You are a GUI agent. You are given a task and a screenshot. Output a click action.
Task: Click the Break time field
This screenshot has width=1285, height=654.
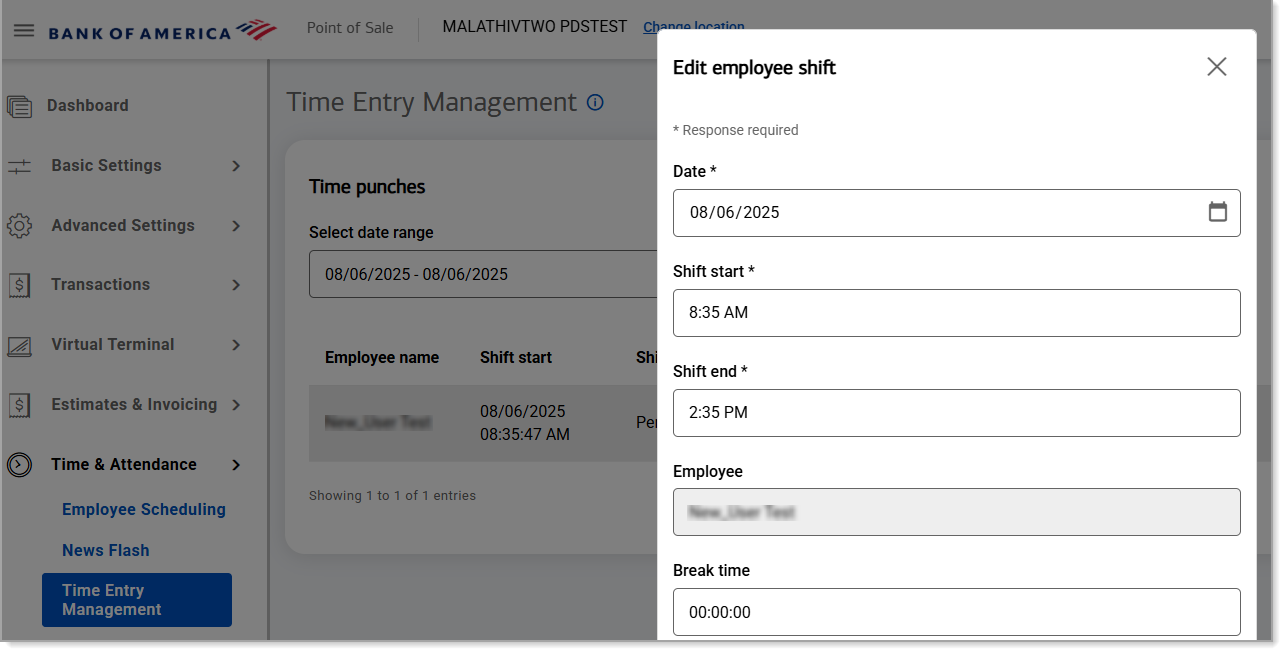point(956,612)
